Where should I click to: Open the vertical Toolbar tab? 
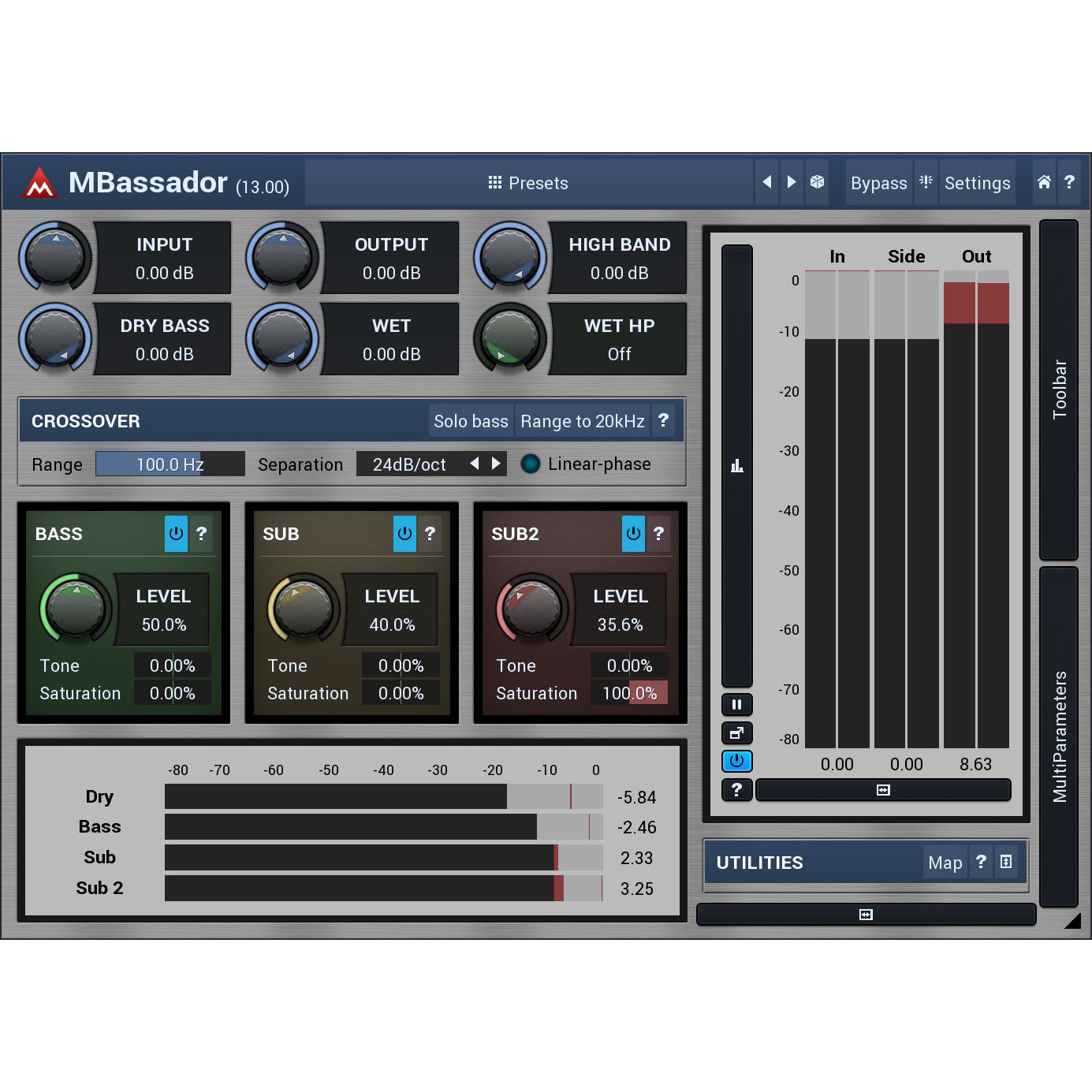(1059, 389)
